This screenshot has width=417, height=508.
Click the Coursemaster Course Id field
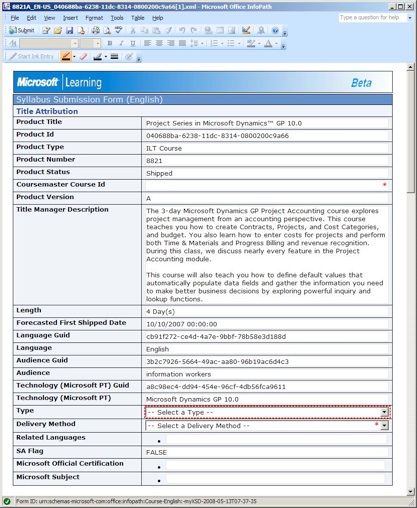coord(267,185)
